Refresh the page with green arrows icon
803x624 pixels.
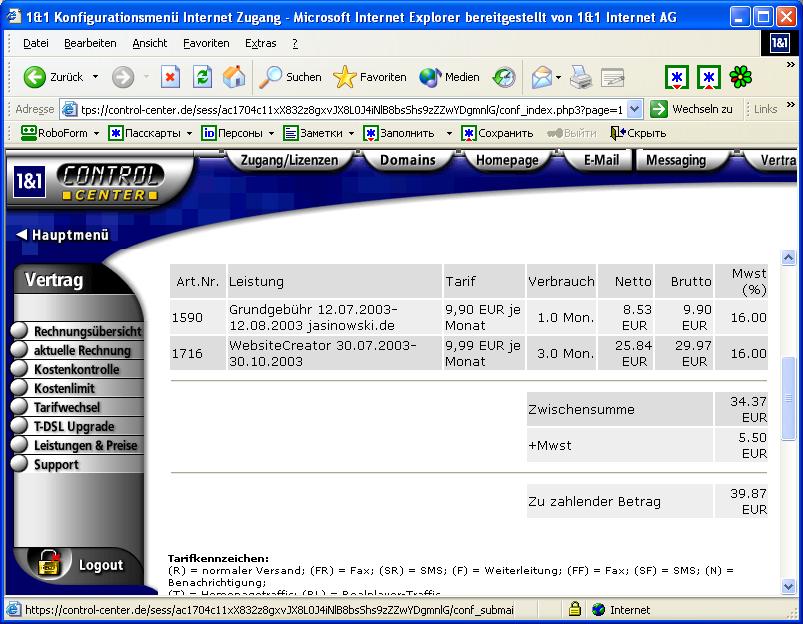click(x=202, y=77)
